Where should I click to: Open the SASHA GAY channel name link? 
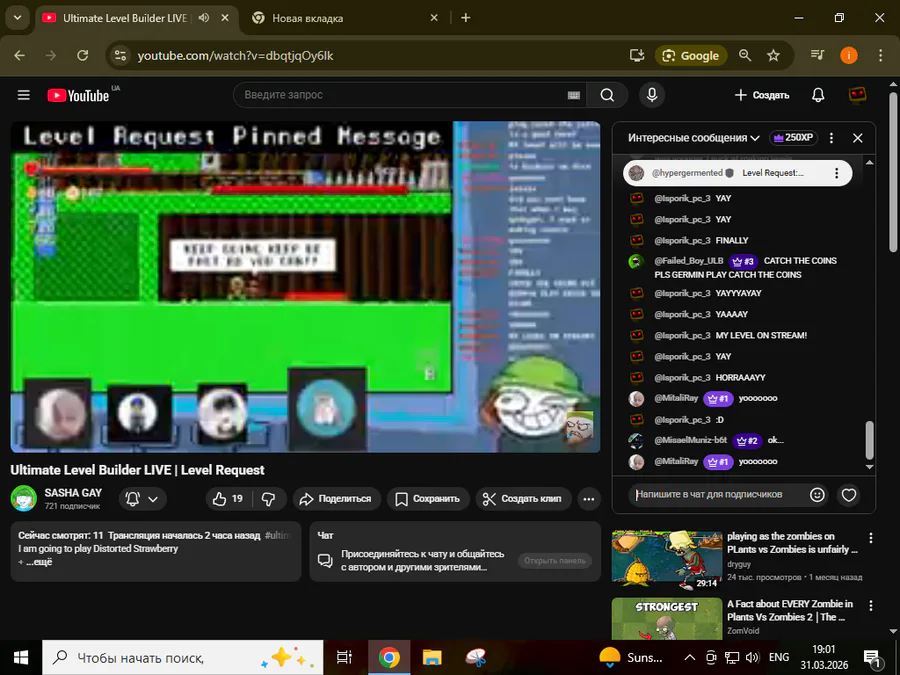73,493
